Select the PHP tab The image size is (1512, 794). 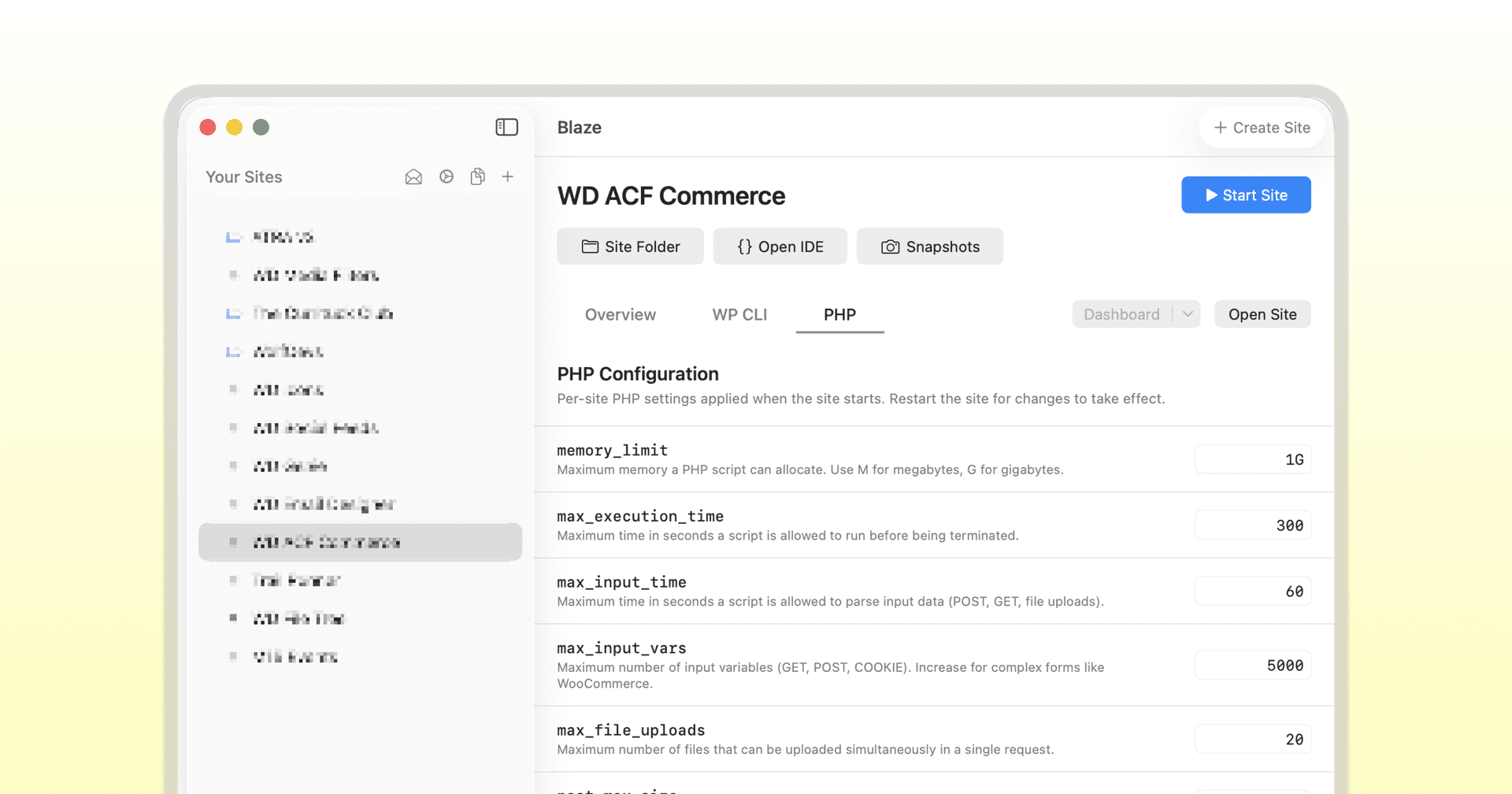[839, 314]
